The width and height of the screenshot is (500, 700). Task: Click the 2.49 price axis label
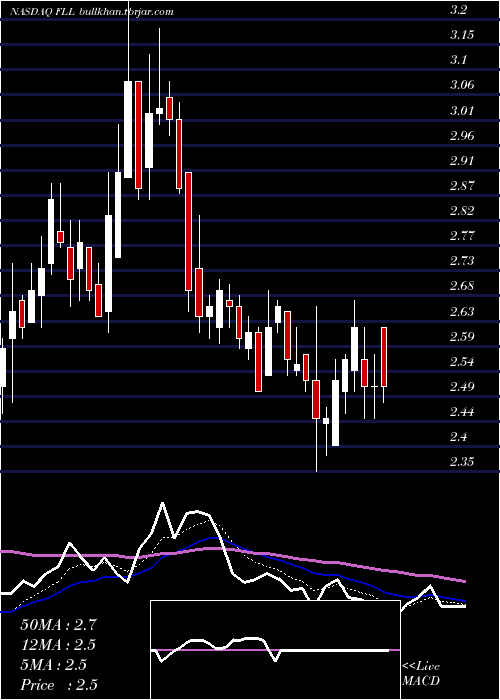(x=462, y=386)
